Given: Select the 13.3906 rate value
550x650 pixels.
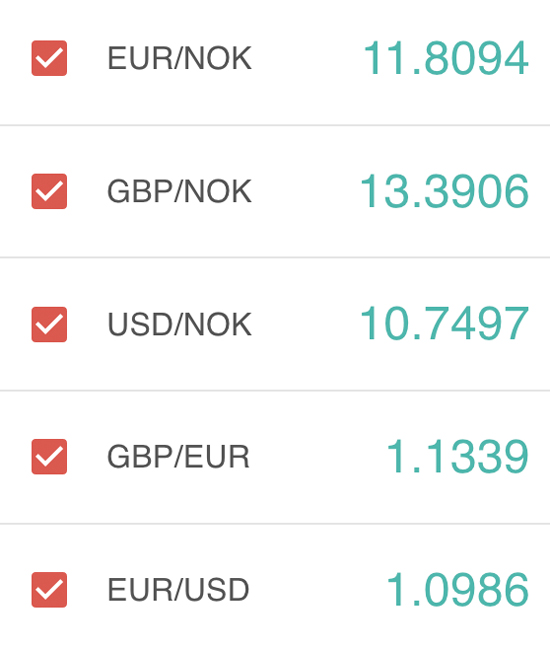Looking at the screenshot, I should click(444, 192).
